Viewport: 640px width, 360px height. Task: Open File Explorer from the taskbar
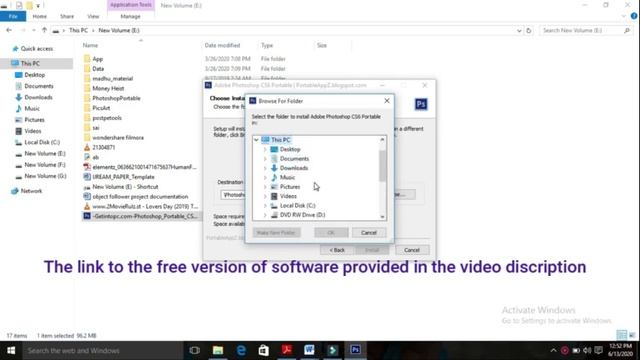click(218, 350)
